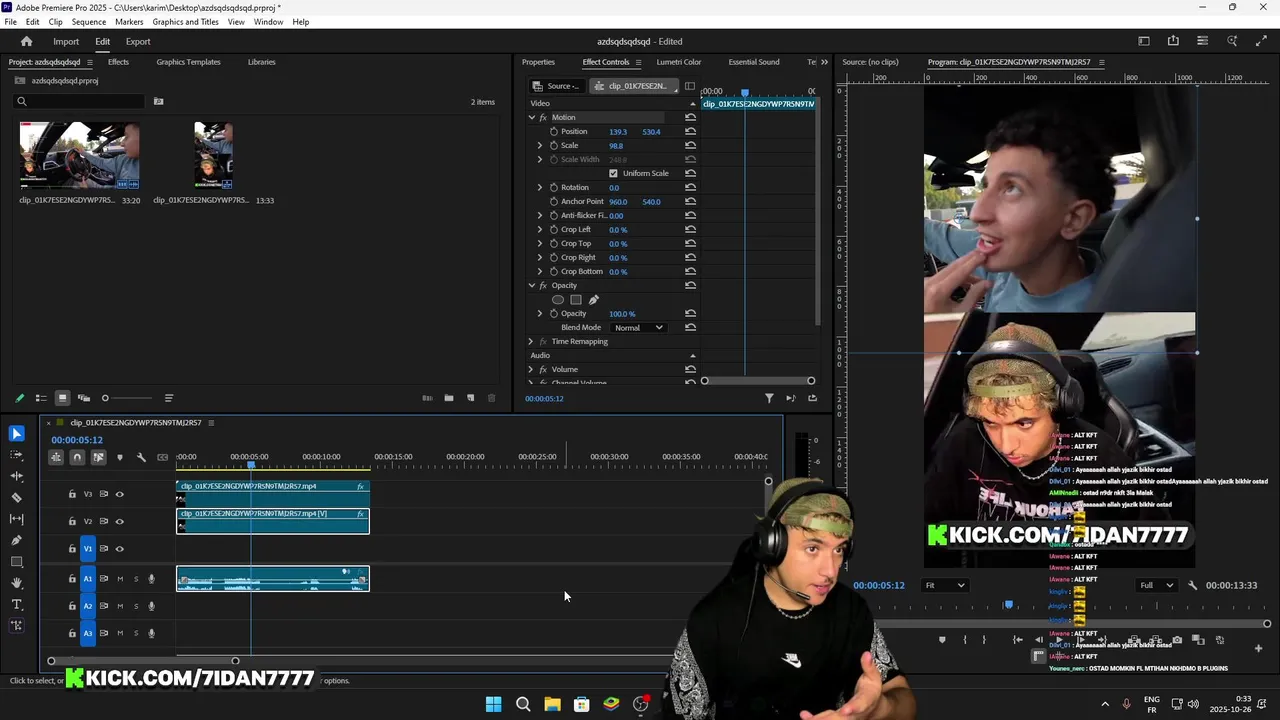Switch to the Essential Sound tab
The height and width of the screenshot is (720, 1280).
(x=754, y=62)
